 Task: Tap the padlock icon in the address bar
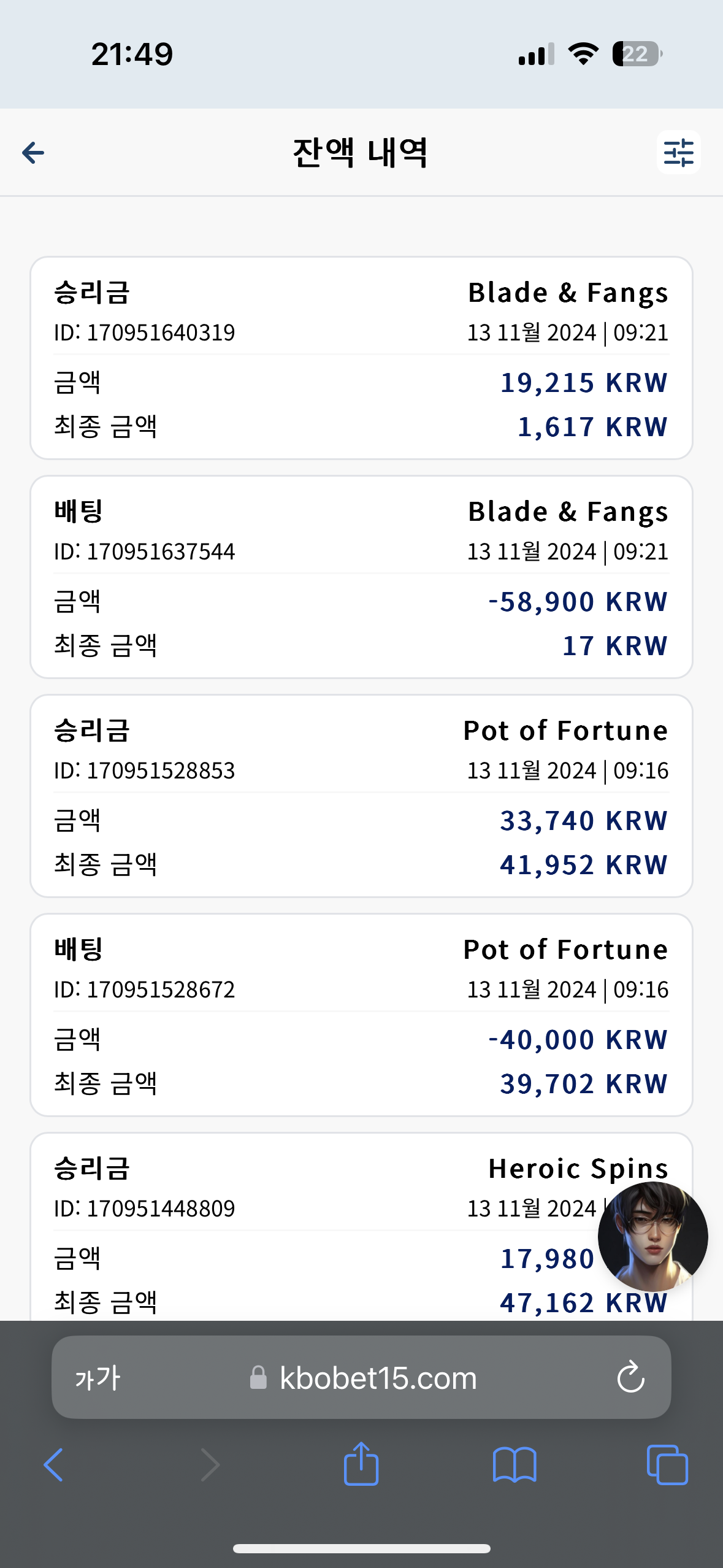pyautogui.click(x=258, y=1377)
